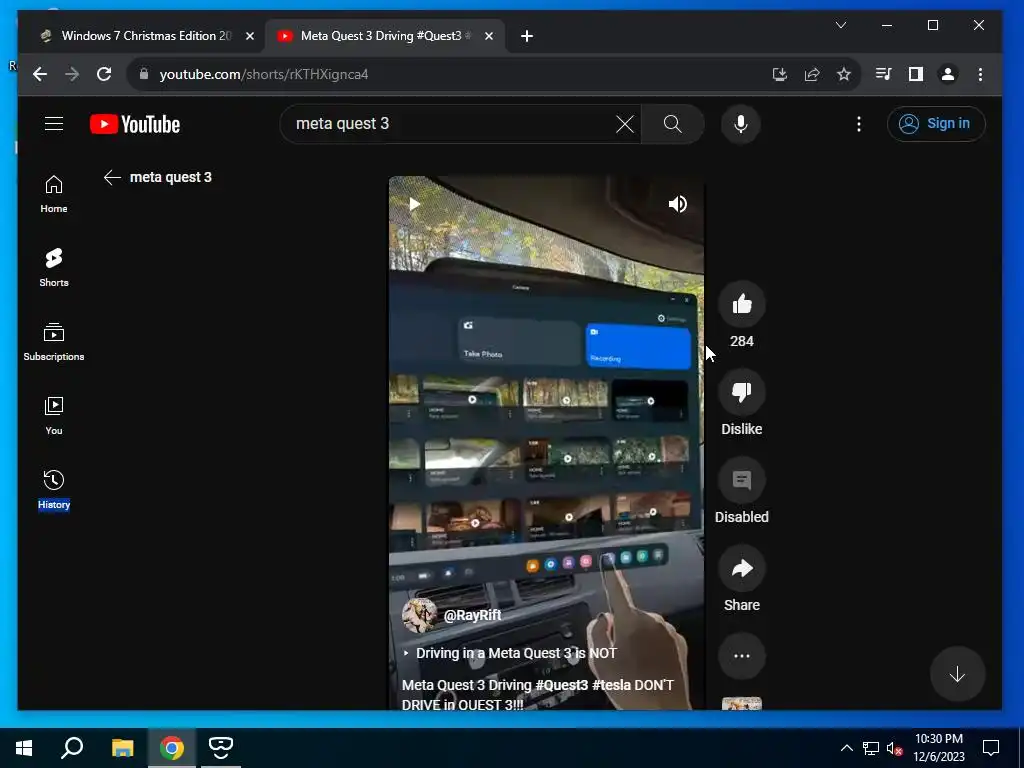Navigate back in Chrome
The width and height of the screenshot is (1024, 768).
[40, 74]
